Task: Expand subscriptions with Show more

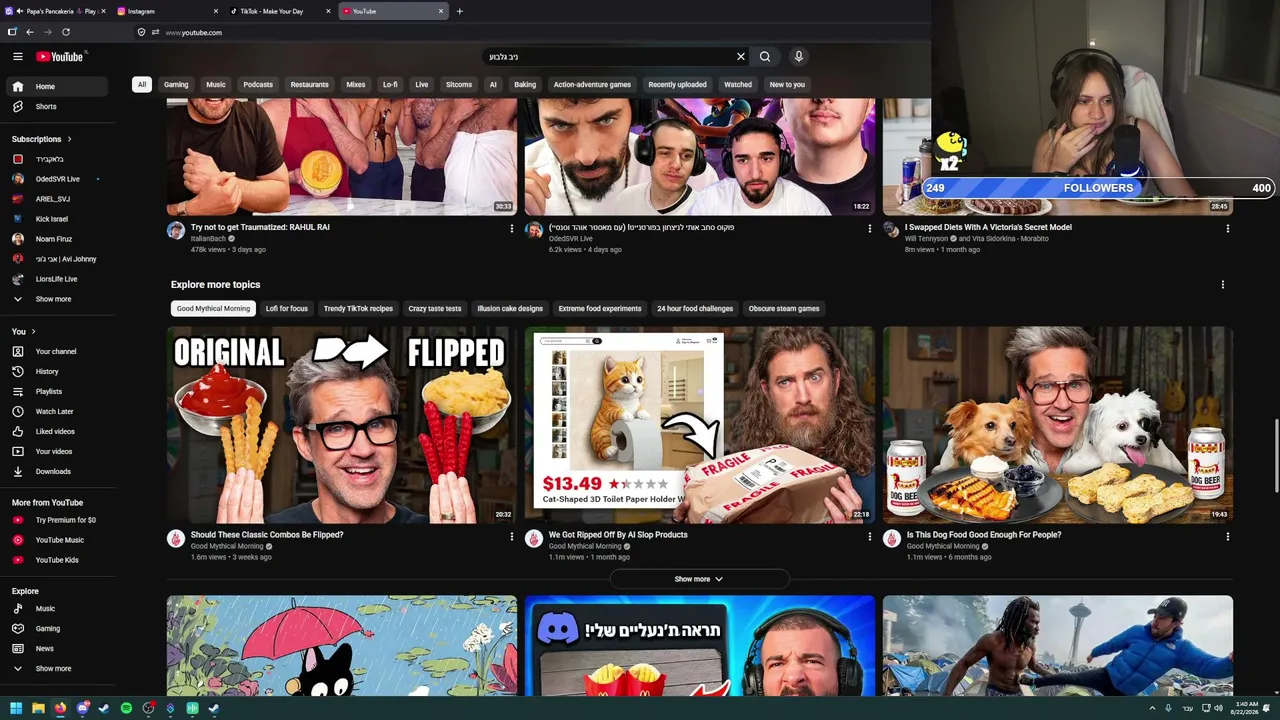Action: [58, 299]
